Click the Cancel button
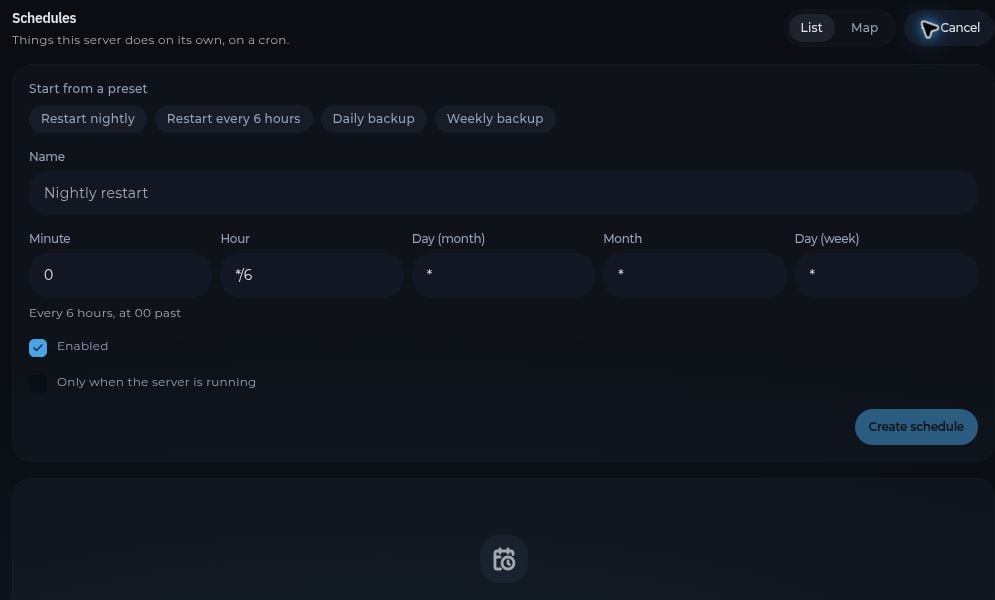 coord(950,28)
